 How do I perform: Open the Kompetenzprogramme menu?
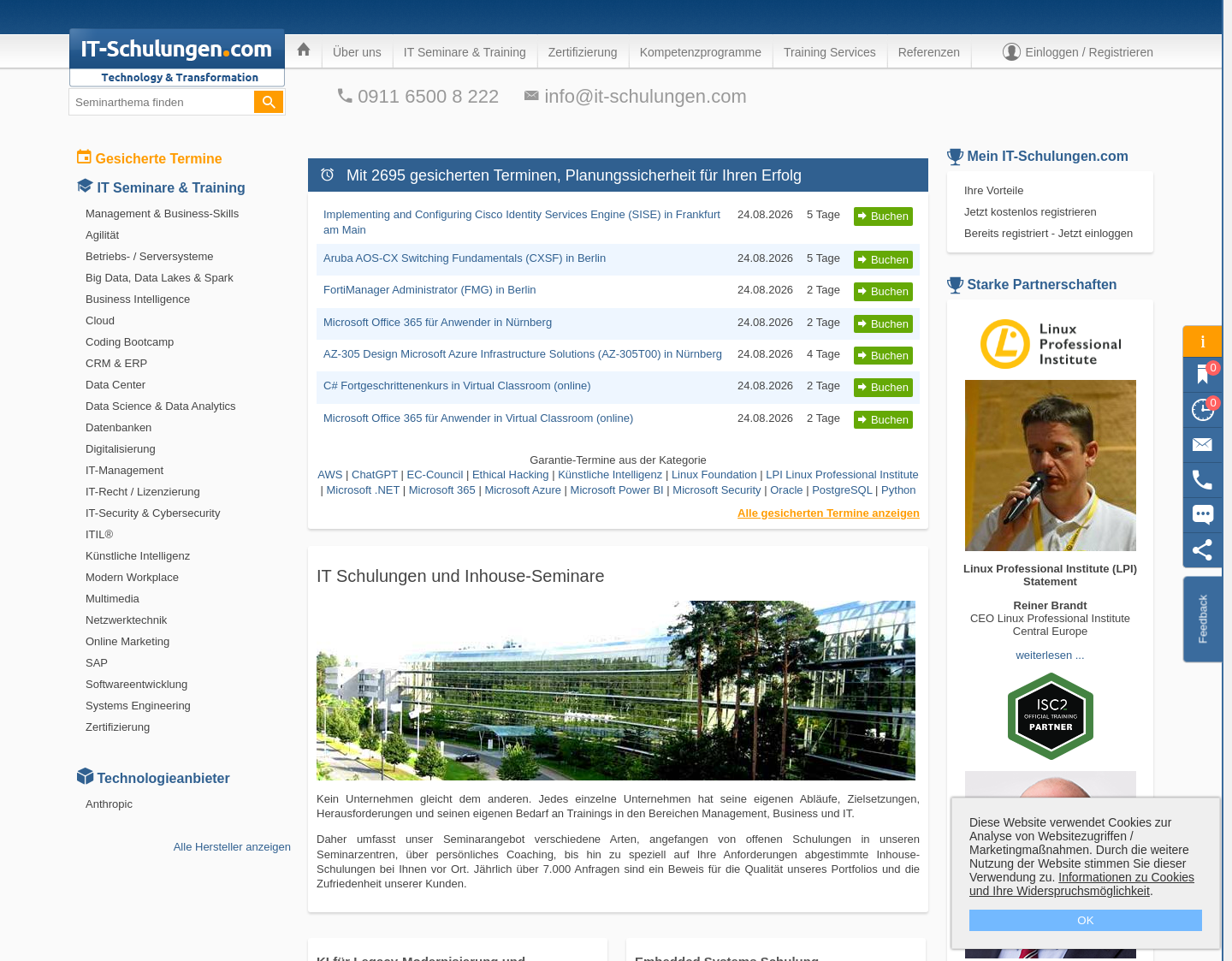point(701,52)
